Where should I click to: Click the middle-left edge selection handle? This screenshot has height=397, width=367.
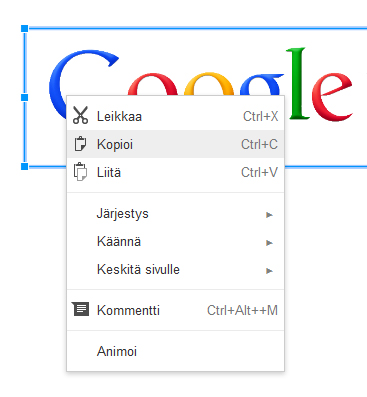coord(25,98)
